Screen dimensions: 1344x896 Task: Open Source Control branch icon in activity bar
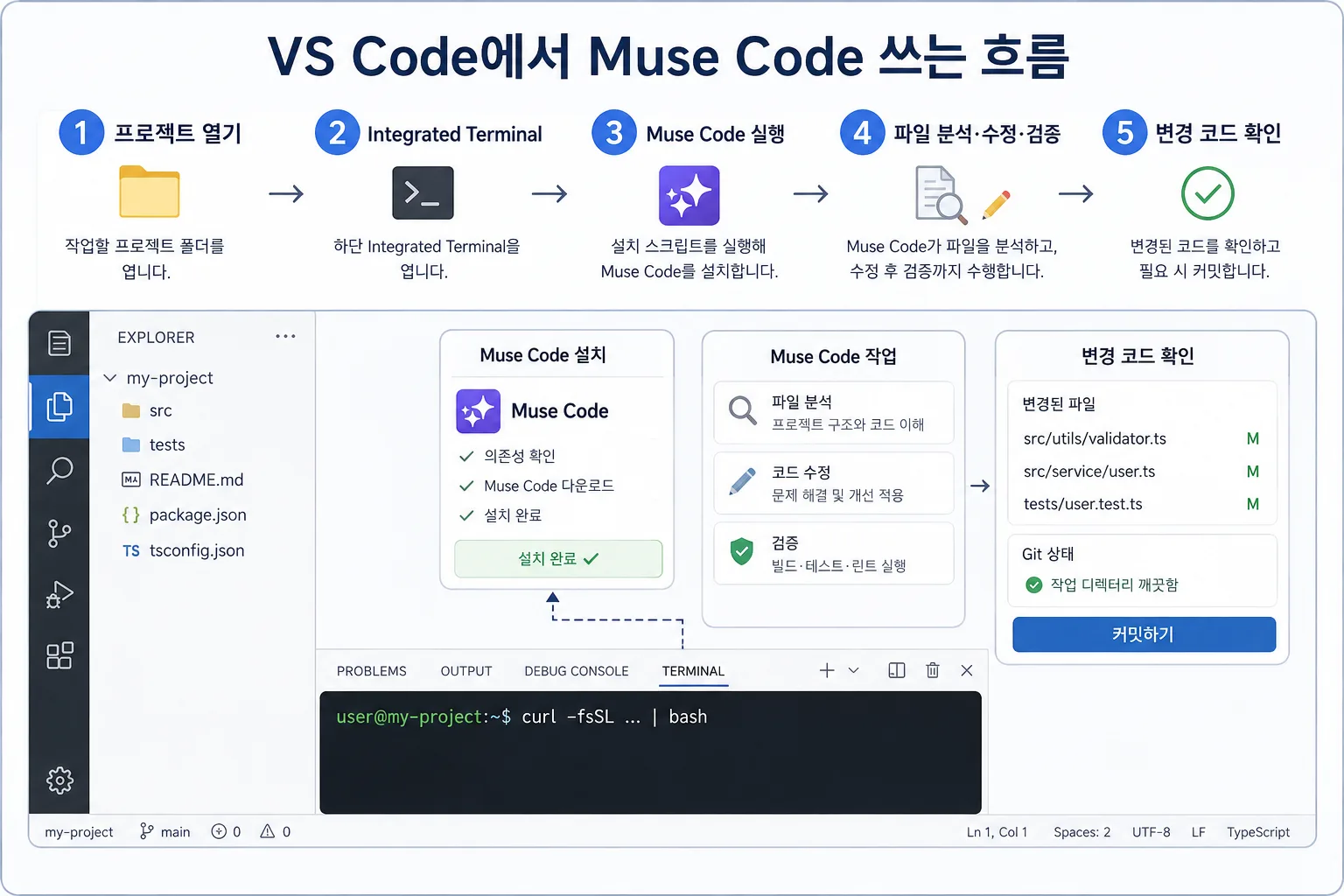[59, 533]
